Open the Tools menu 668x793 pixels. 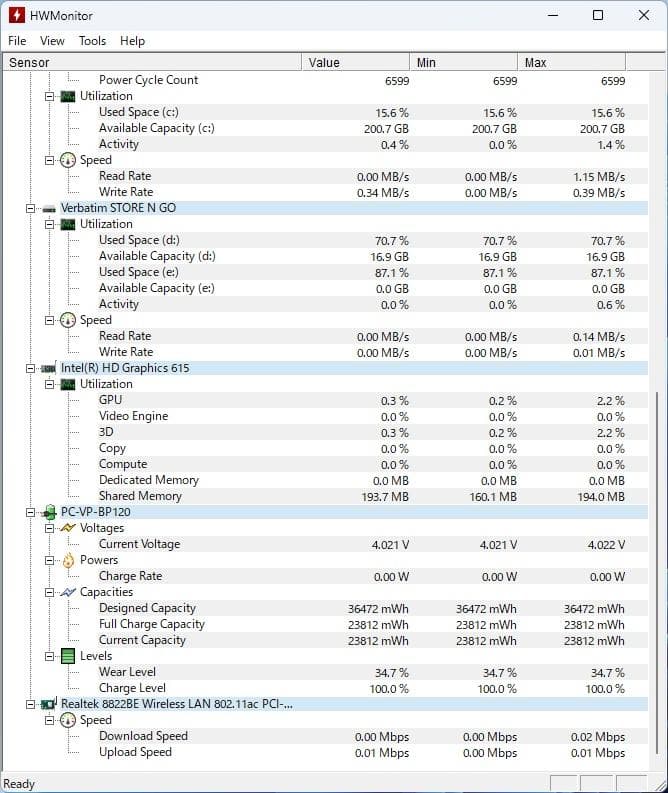click(92, 41)
